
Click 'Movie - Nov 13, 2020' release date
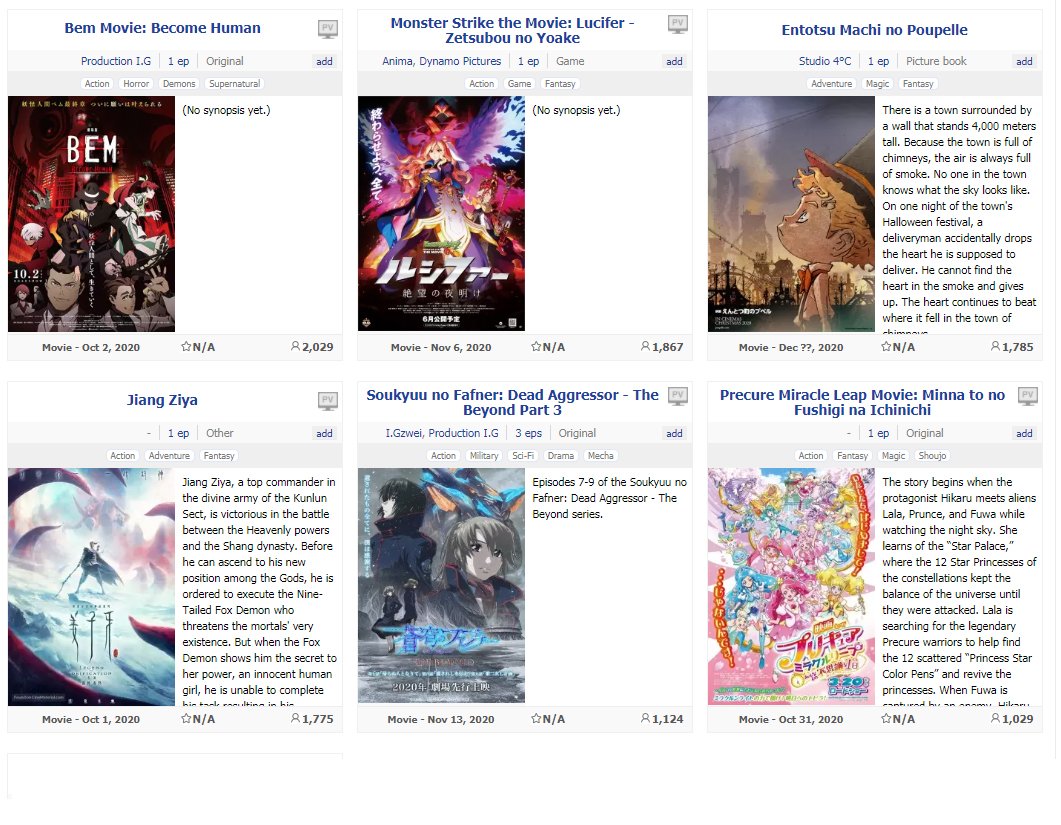(441, 719)
